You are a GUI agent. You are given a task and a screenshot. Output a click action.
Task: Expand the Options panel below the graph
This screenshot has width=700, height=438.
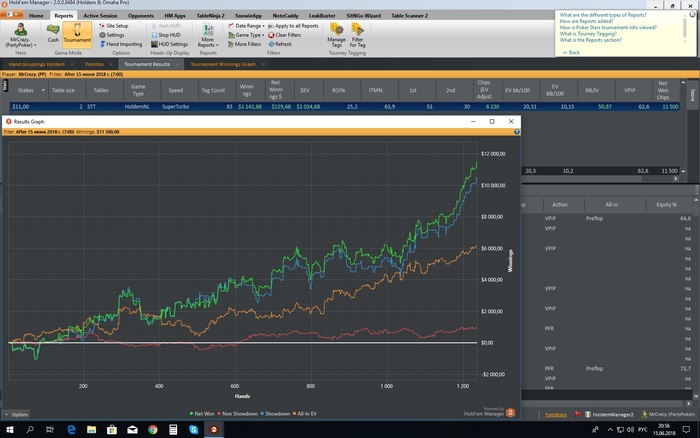pyautogui.click(x=16, y=414)
